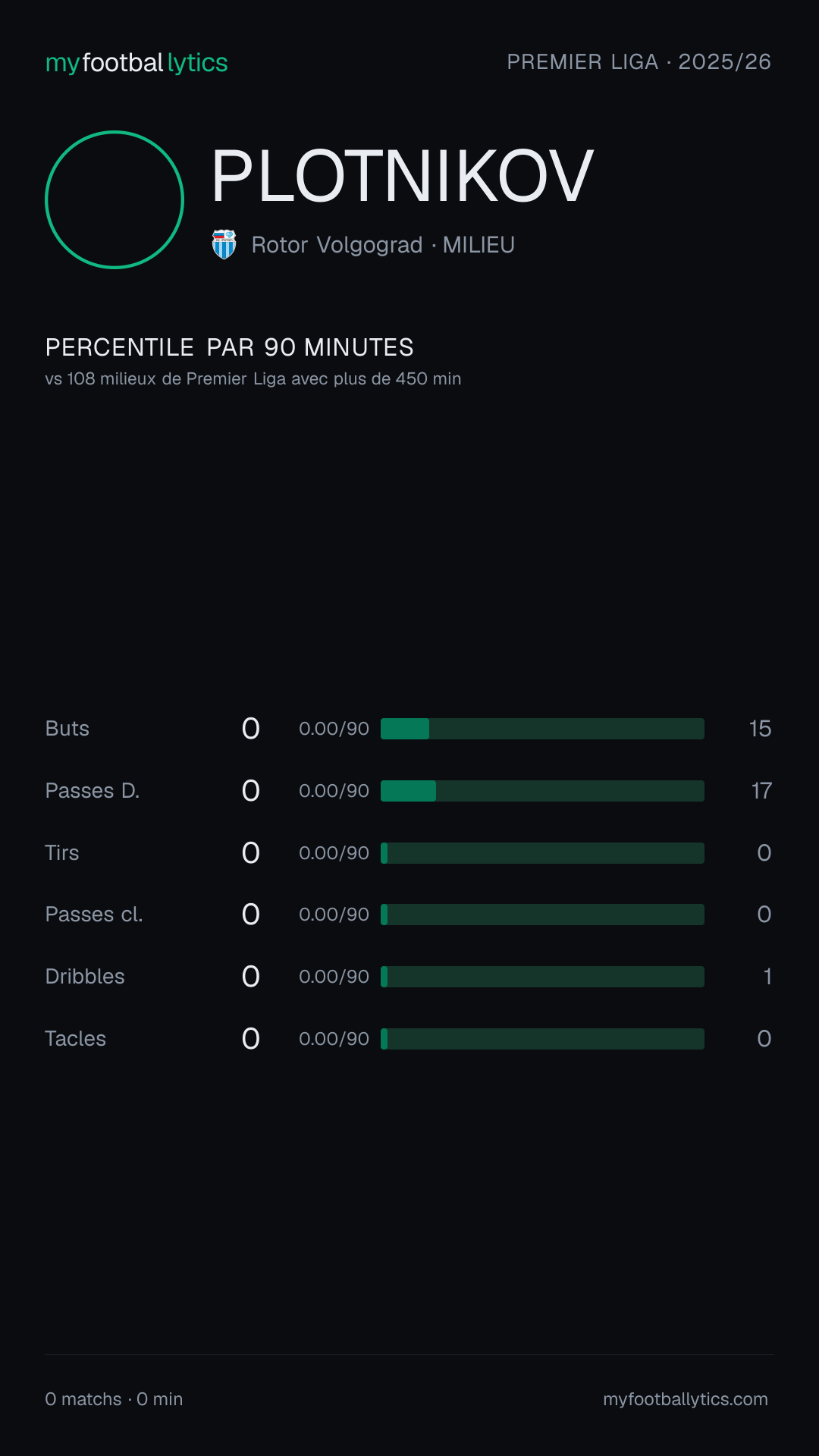The height and width of the screenshot is (1456, 819).
Task: Click the Dribbles stat label
Action: coord(85,977)
